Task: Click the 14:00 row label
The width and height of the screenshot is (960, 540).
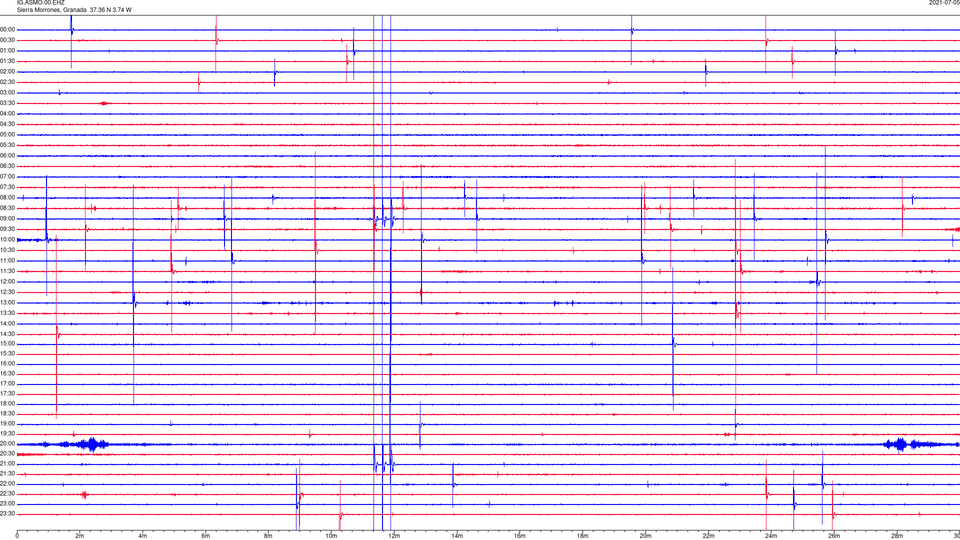Action: [8, 323]
